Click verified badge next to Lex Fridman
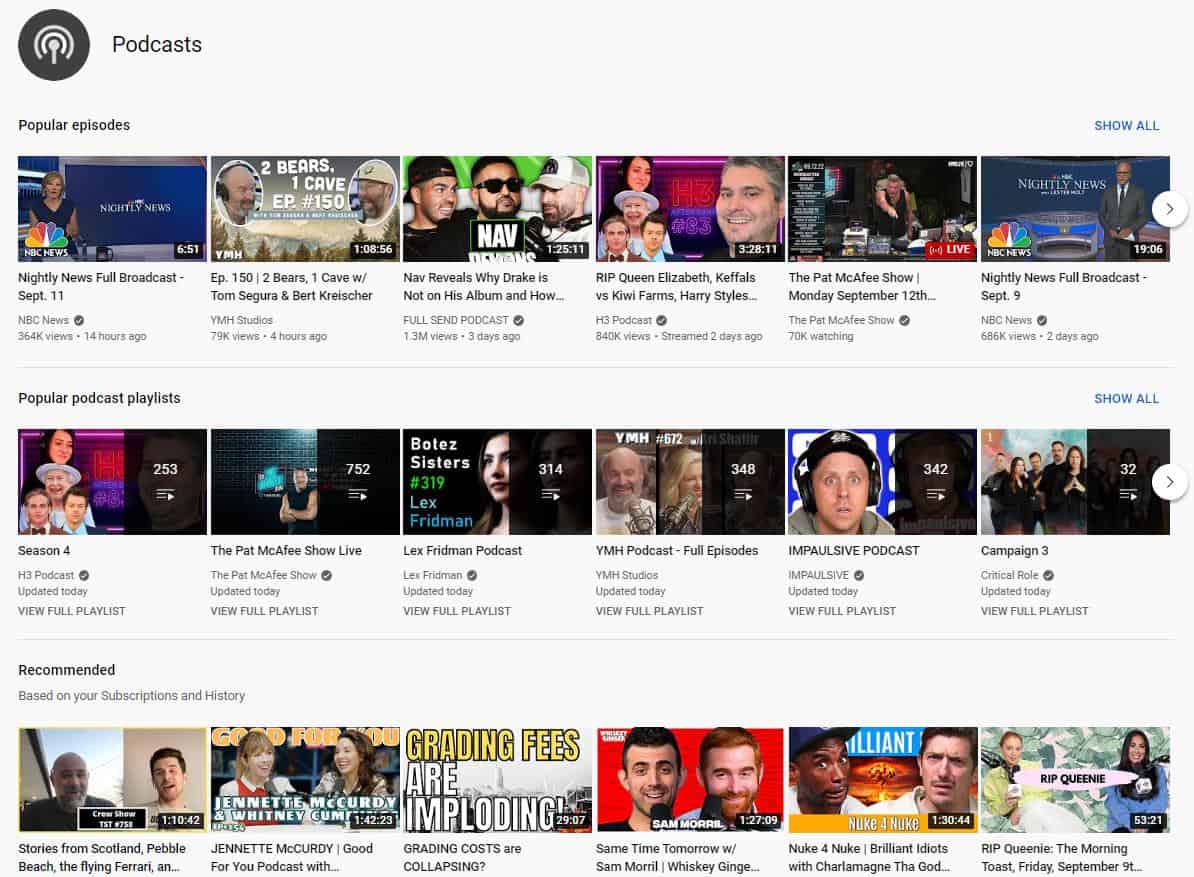This screenshot has height=877, width=1194. click(x=472, y=576)
